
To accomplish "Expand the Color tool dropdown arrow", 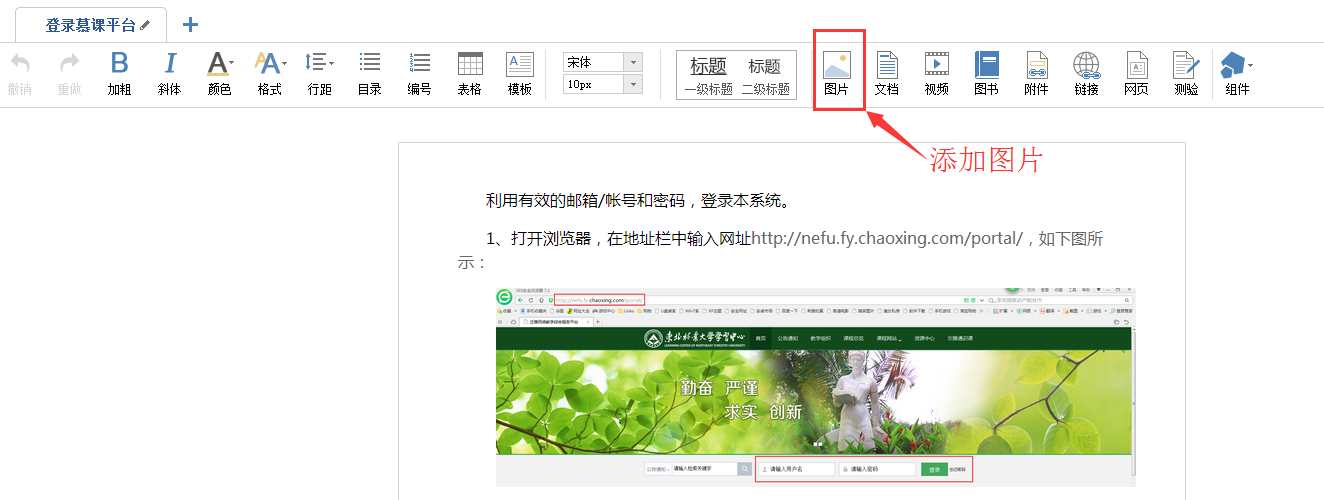I will 232,63.
